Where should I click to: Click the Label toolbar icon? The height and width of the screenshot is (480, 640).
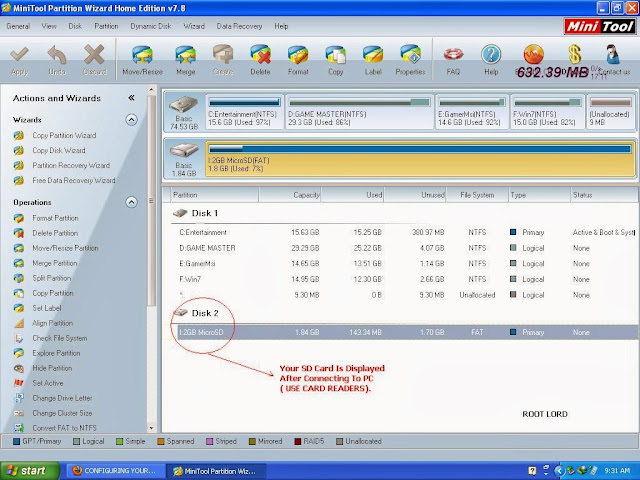[373, 55]
